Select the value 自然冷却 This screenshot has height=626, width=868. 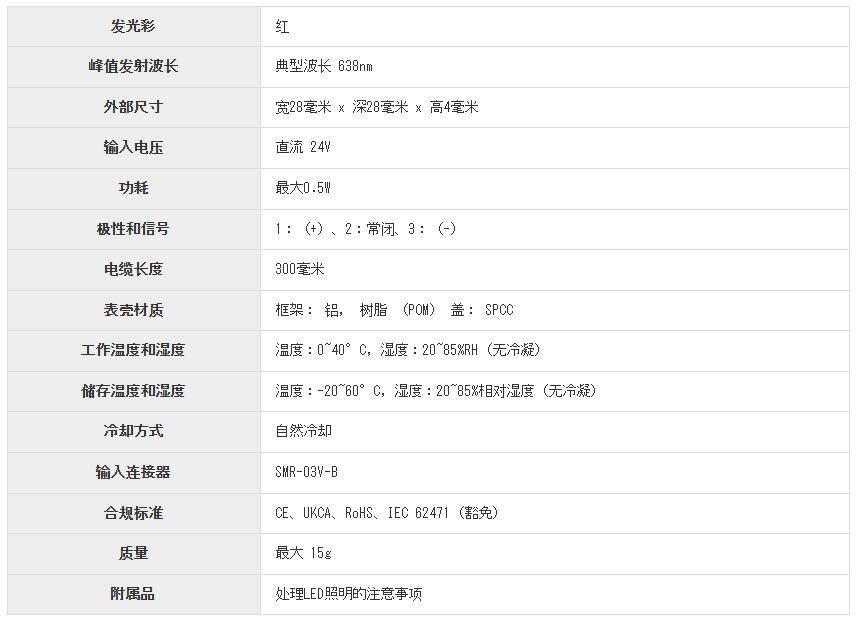303,431
